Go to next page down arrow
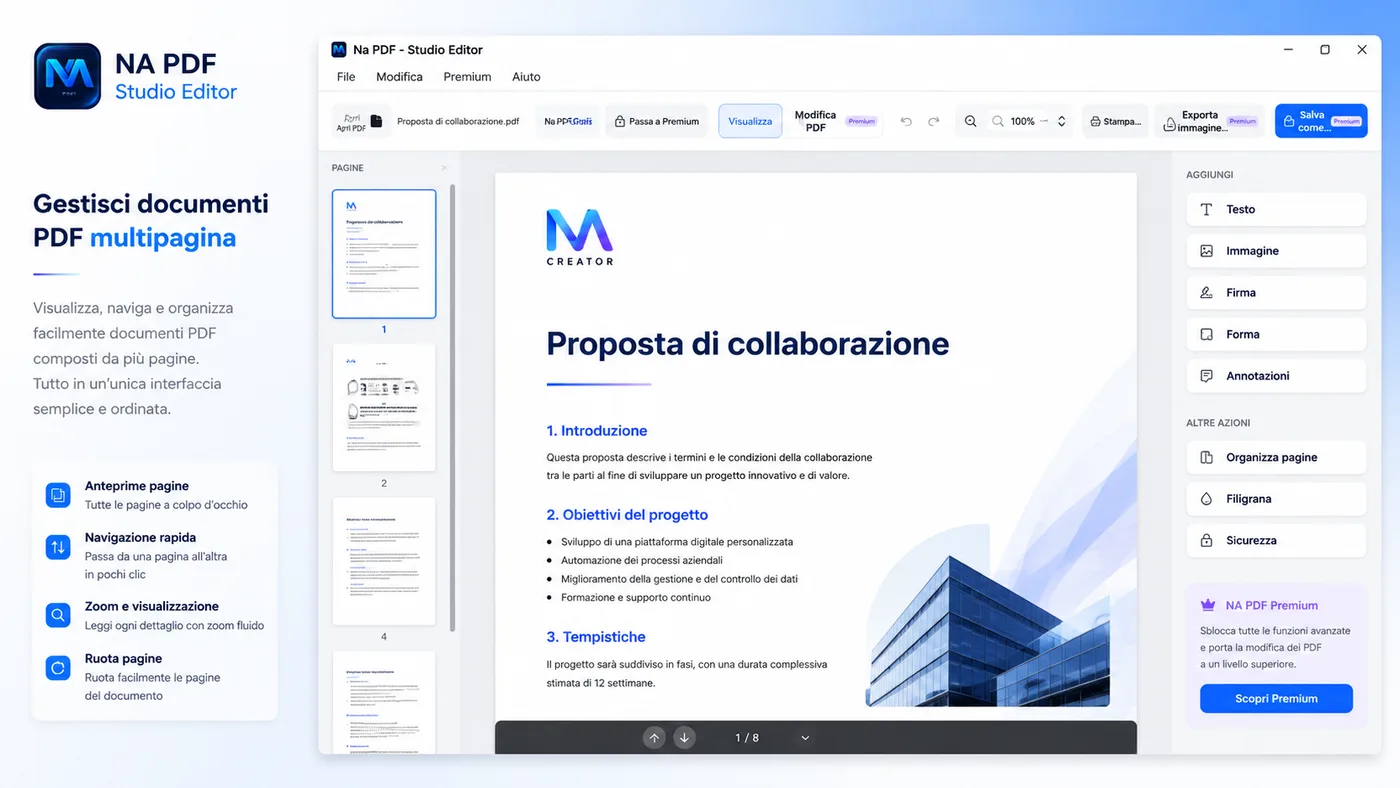Image resolution: width=1400 pixels, height=788 pixels. [x=684, y=738]
